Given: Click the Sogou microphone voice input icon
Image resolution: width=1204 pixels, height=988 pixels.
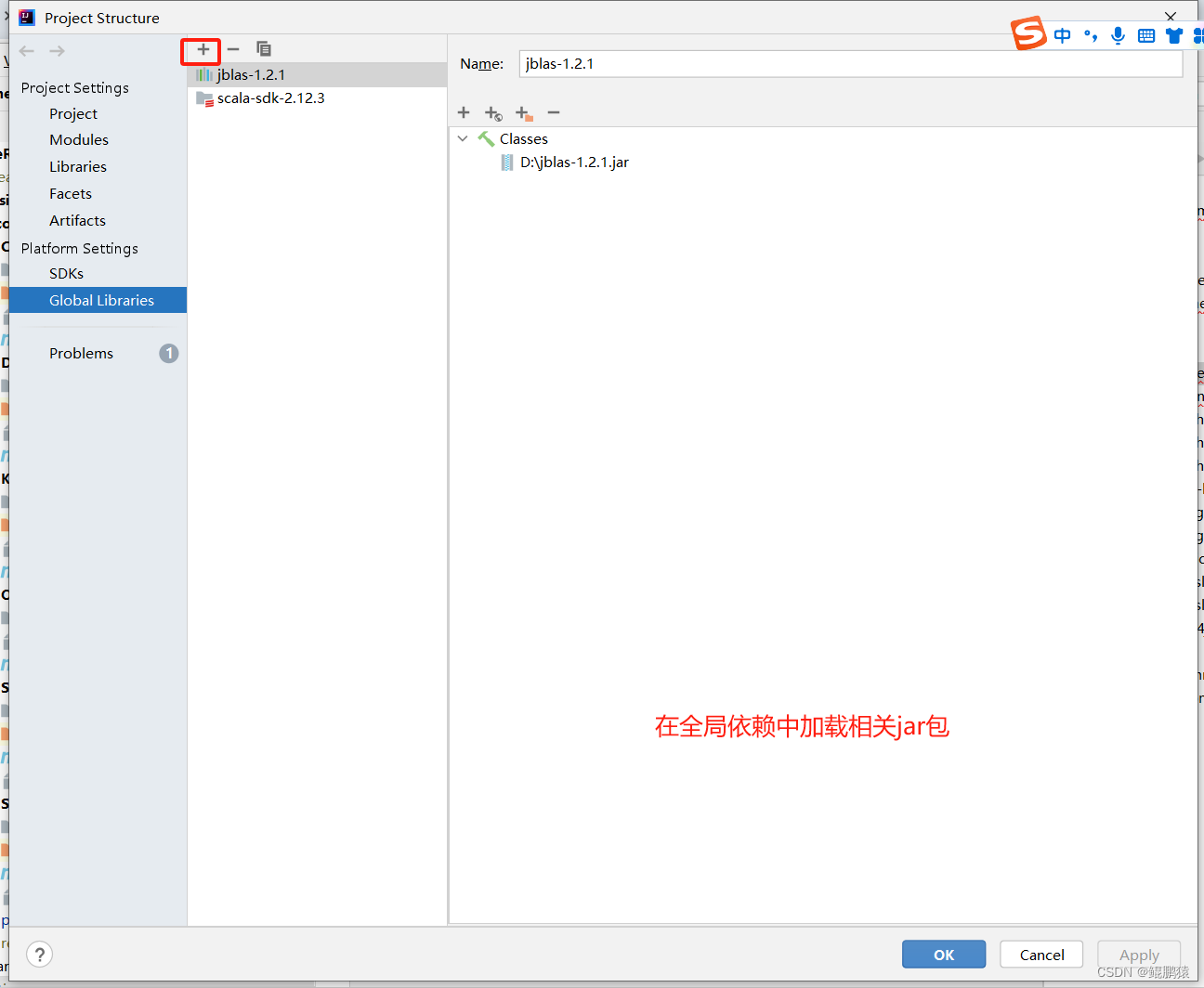Looking at the screenshot, I should coord(1118,35).
